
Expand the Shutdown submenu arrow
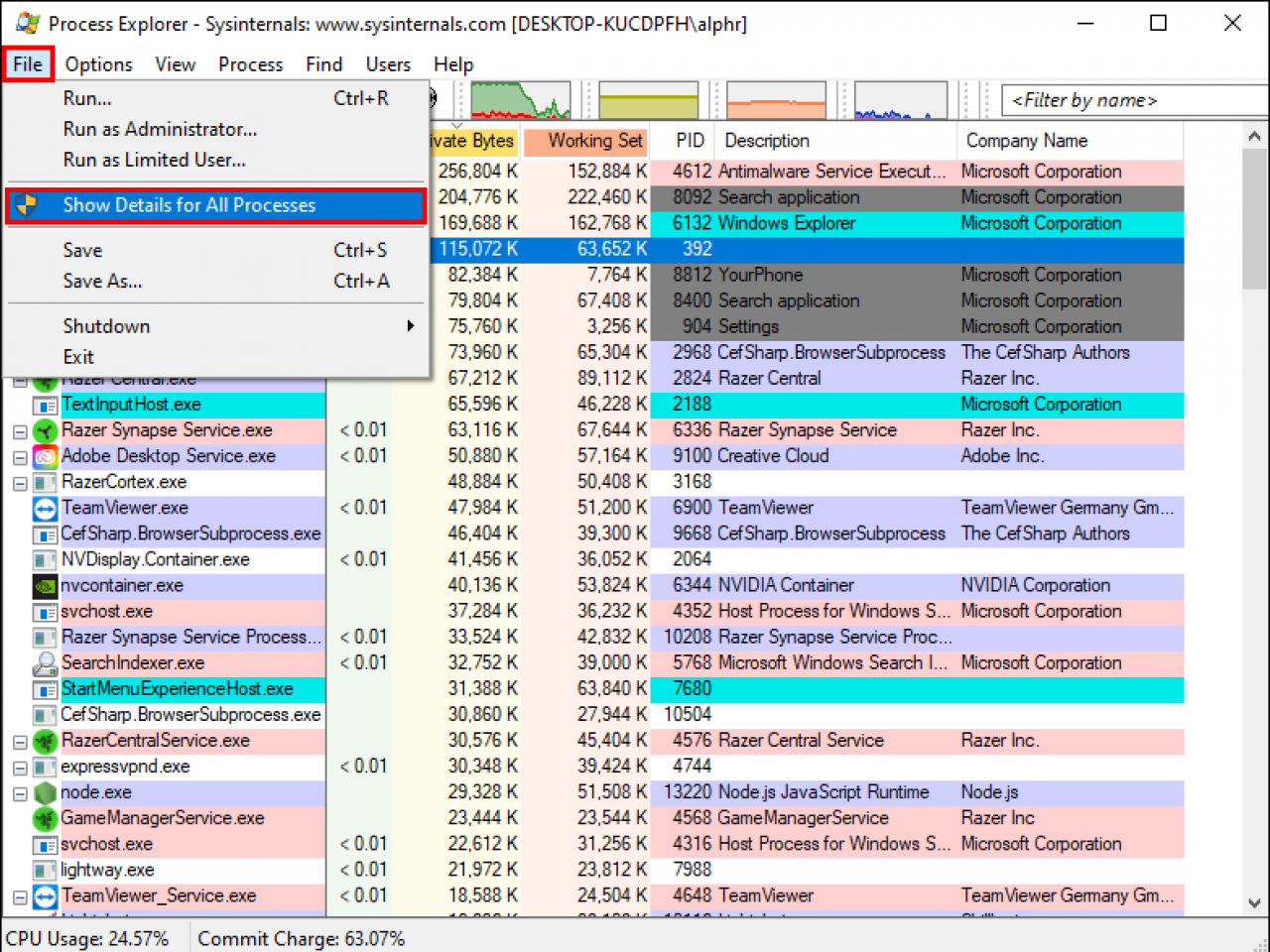click(410, 326)
